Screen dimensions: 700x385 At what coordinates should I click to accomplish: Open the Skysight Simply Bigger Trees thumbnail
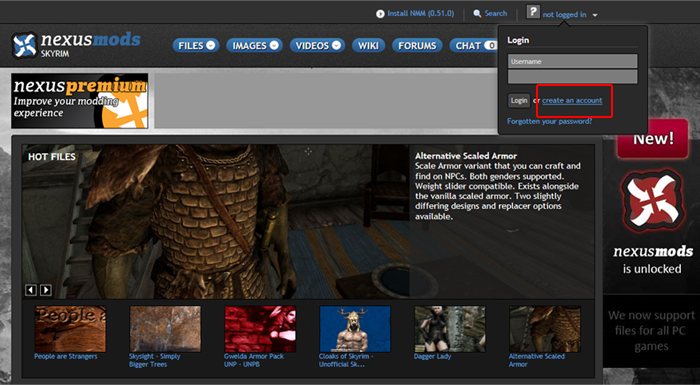[x=165, y=329]
